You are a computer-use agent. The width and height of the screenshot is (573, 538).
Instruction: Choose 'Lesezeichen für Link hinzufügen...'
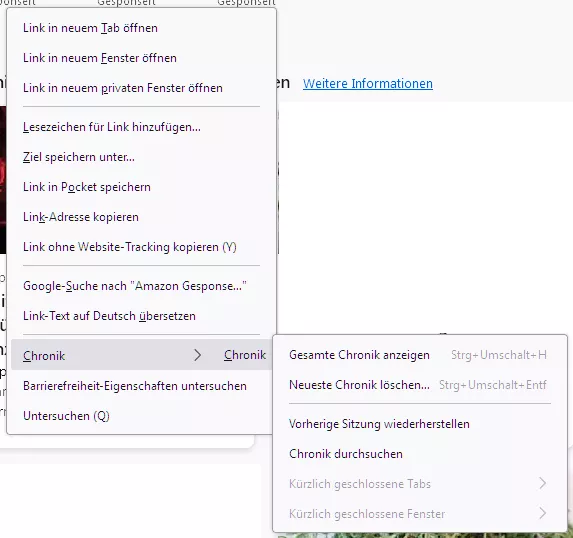pyautogui.click(x=141, y=127)
